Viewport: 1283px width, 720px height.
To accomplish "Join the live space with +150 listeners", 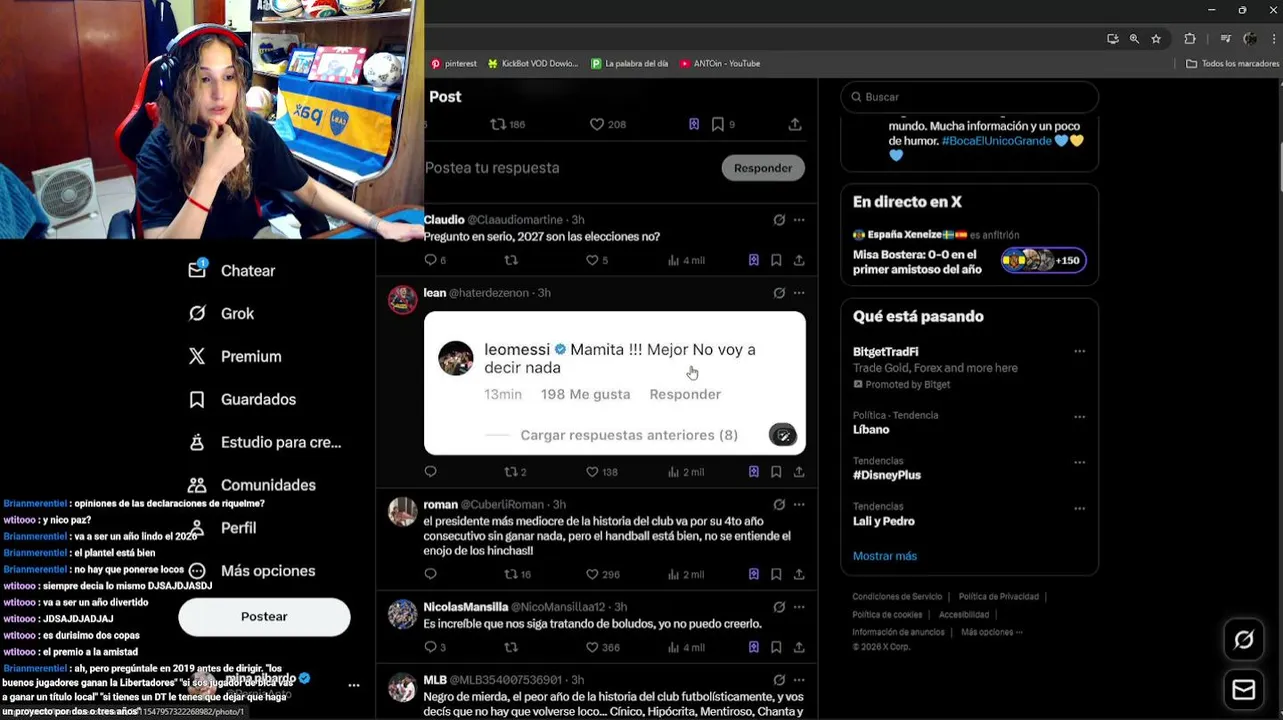I will click(1043, 261).
